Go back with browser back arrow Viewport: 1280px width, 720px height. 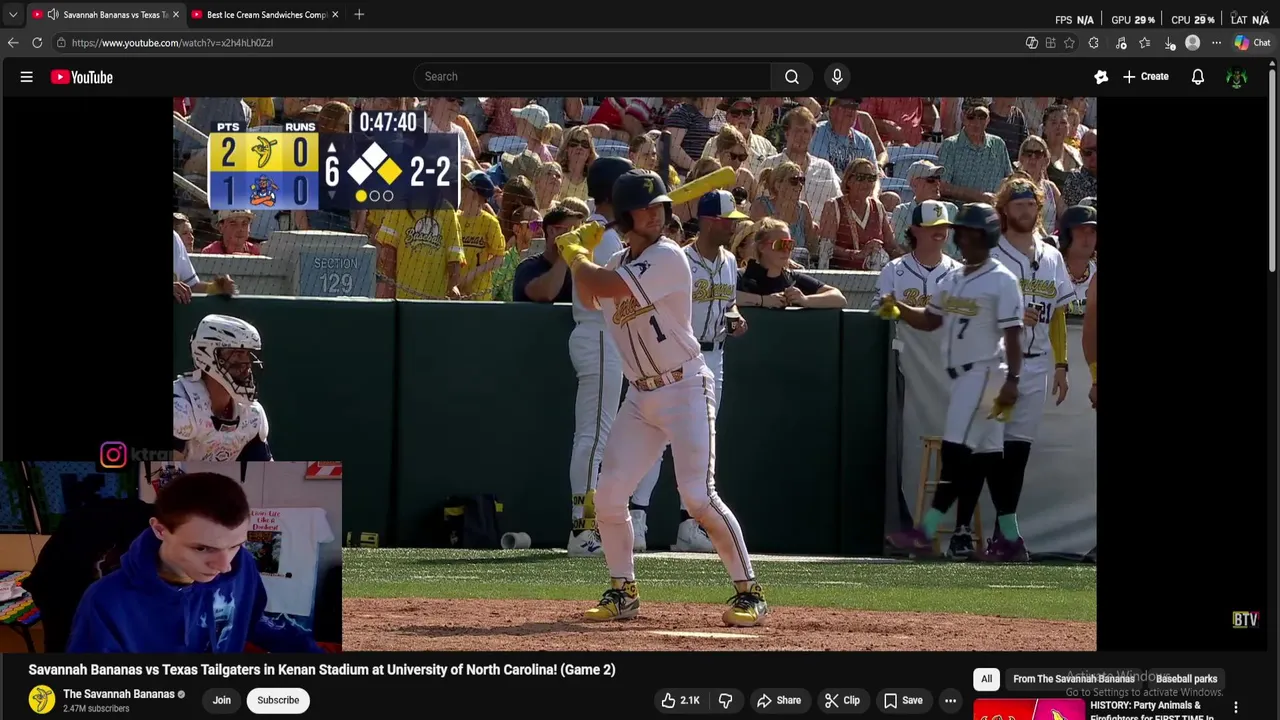tap(13, 43)
